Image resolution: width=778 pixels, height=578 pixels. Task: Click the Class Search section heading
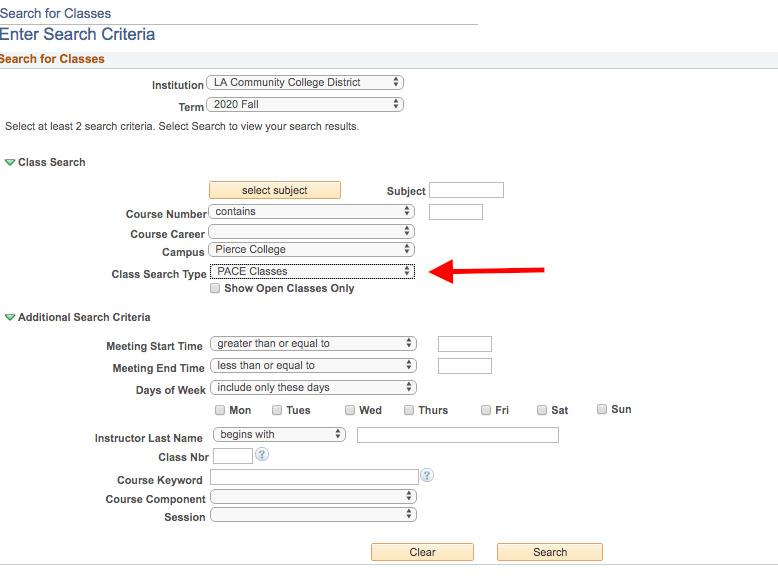click(x=52, y=162)
